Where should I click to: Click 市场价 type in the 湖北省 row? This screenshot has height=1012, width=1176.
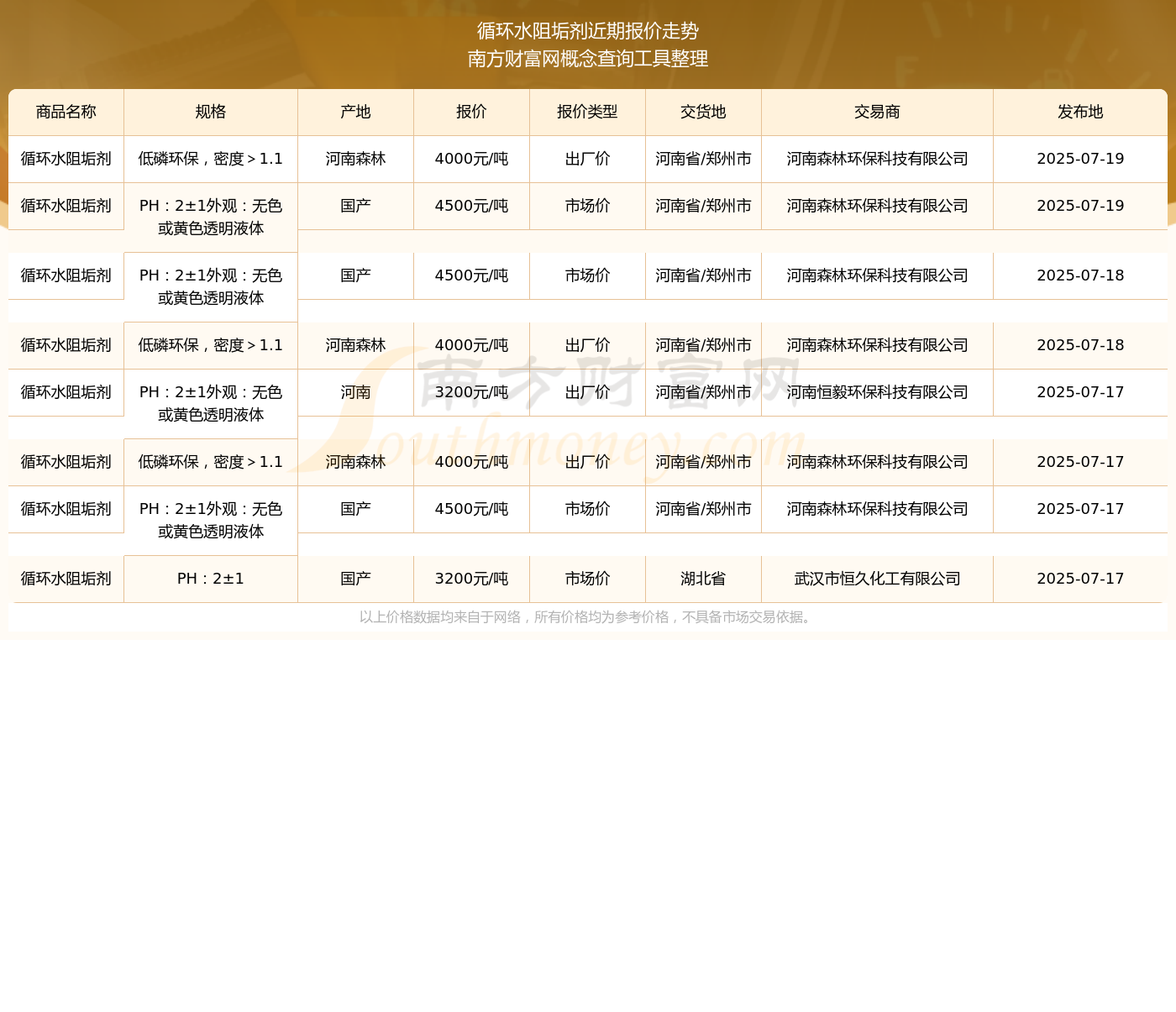(588, 579)
